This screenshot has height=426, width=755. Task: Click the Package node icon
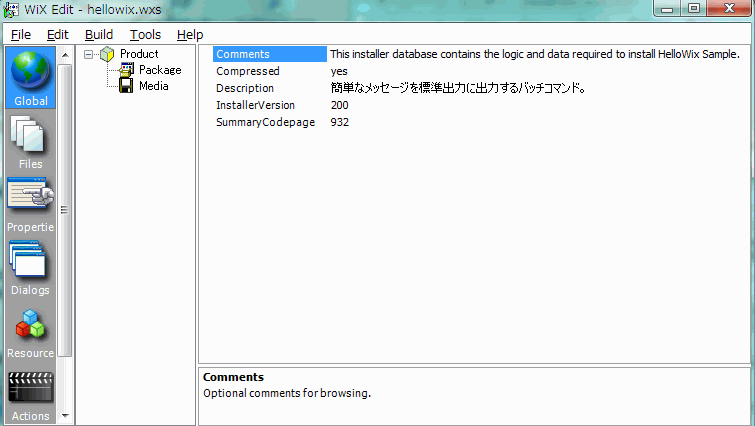pos(126,70)
